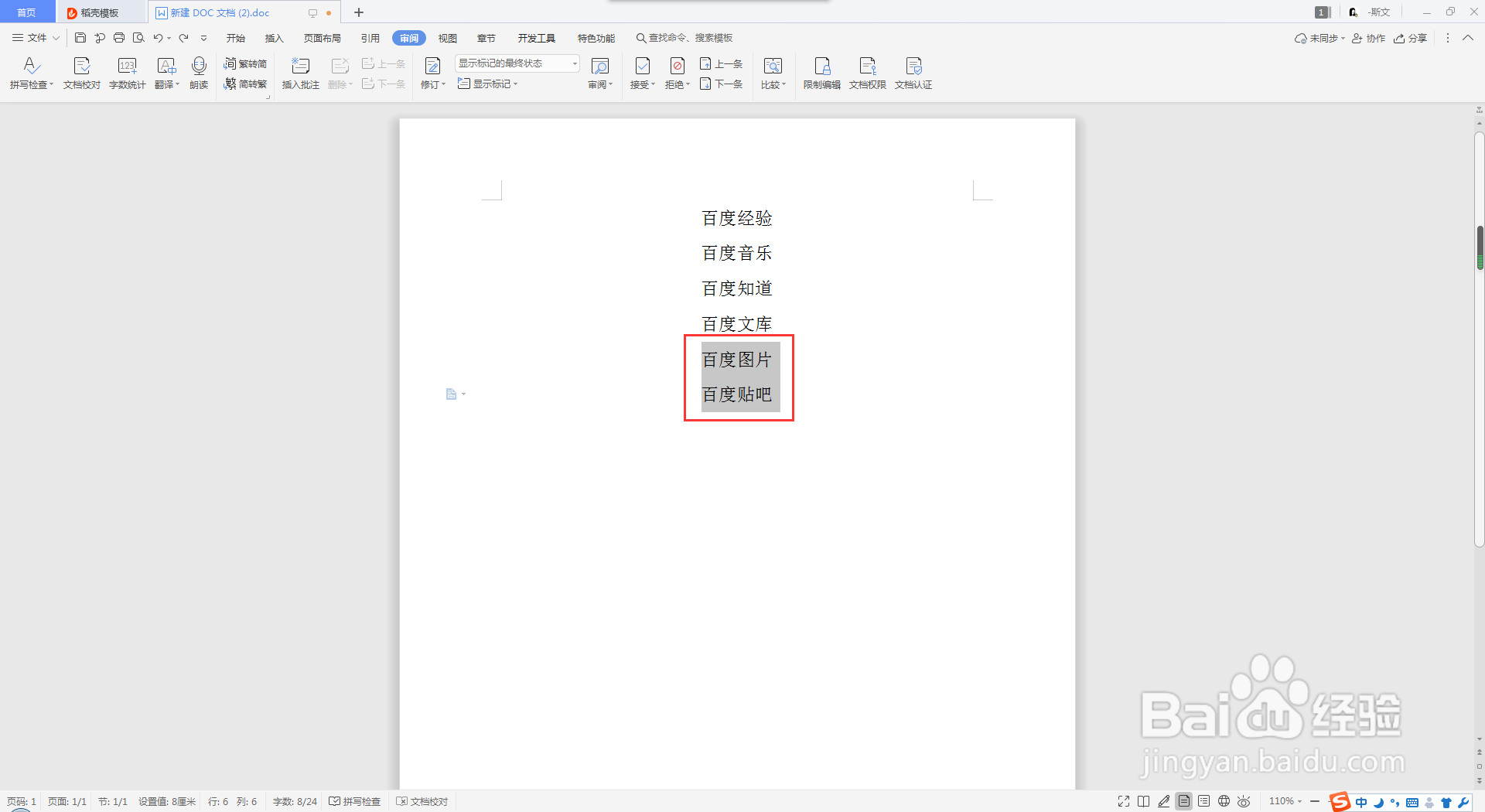Screen dimensions: 1485x812
Task: Click the text line 百度经验
Action: (x=737, y=218)
